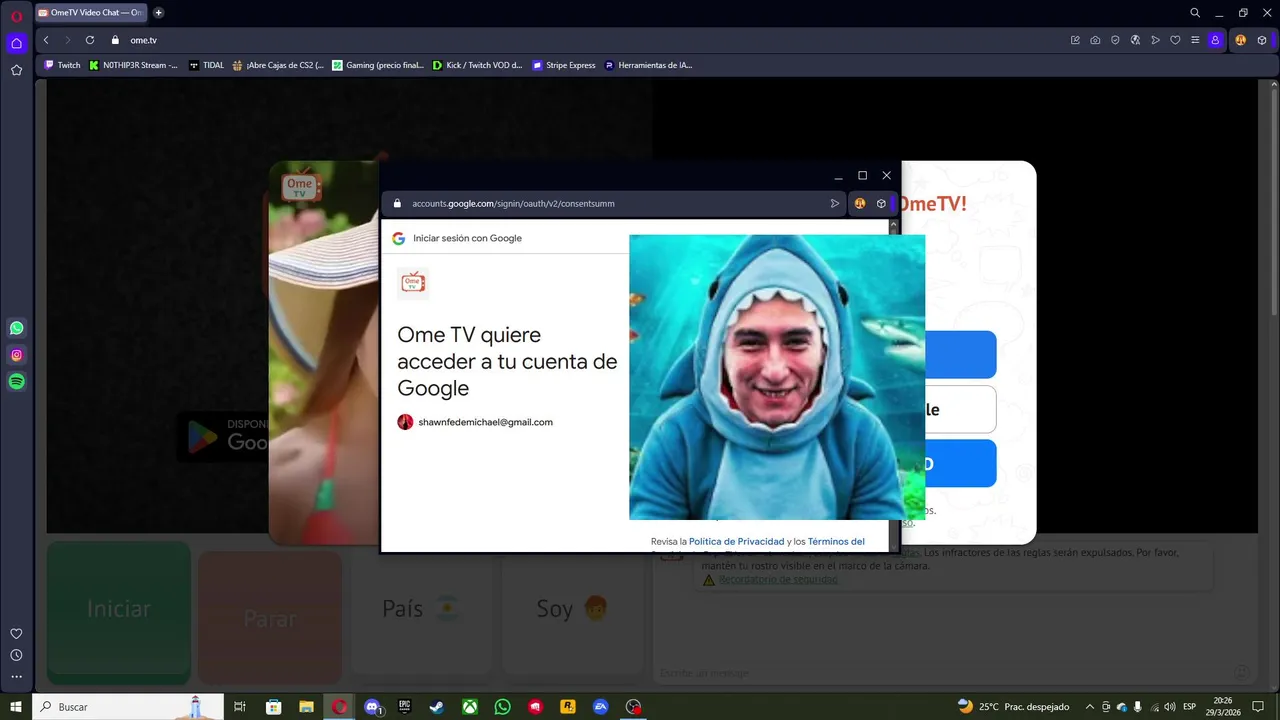This screenshot has height=720, width=1280.
Task: Open the N0THIP3R Stream bookmark
Action: click(133, 65)
